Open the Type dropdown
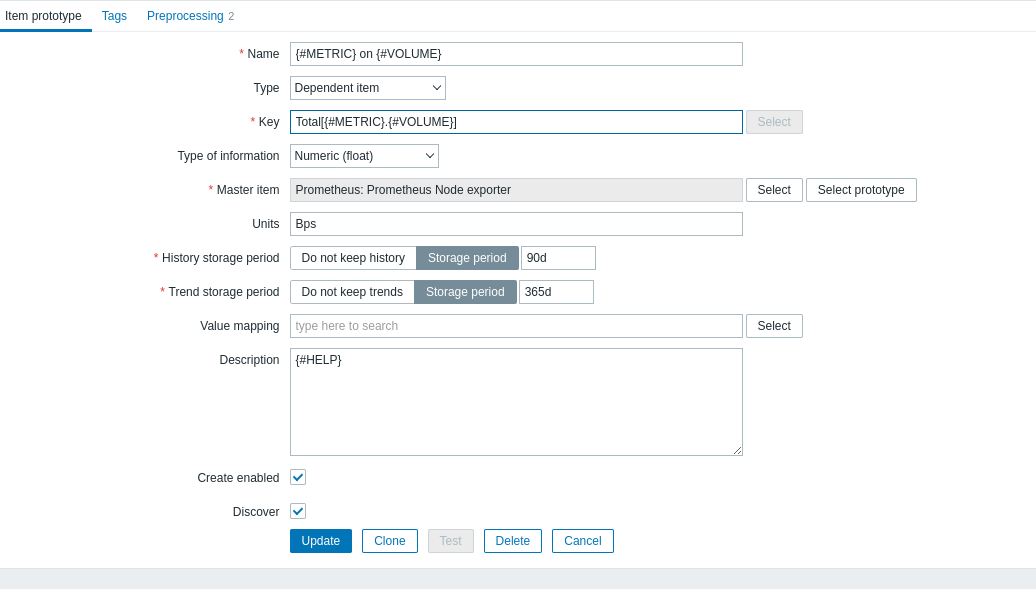1036x589 pixels. [x=367, y=88]
